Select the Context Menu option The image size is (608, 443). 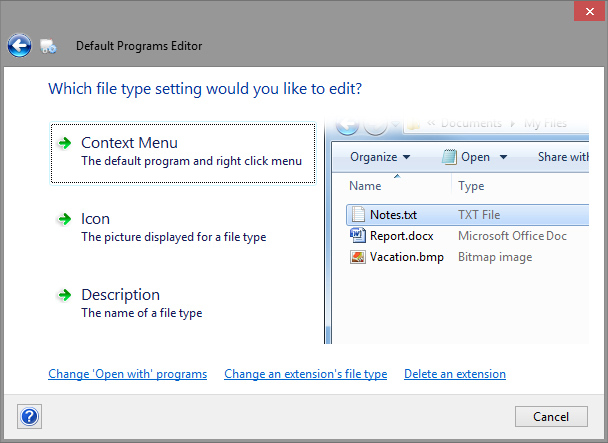(x=183, y=152)
